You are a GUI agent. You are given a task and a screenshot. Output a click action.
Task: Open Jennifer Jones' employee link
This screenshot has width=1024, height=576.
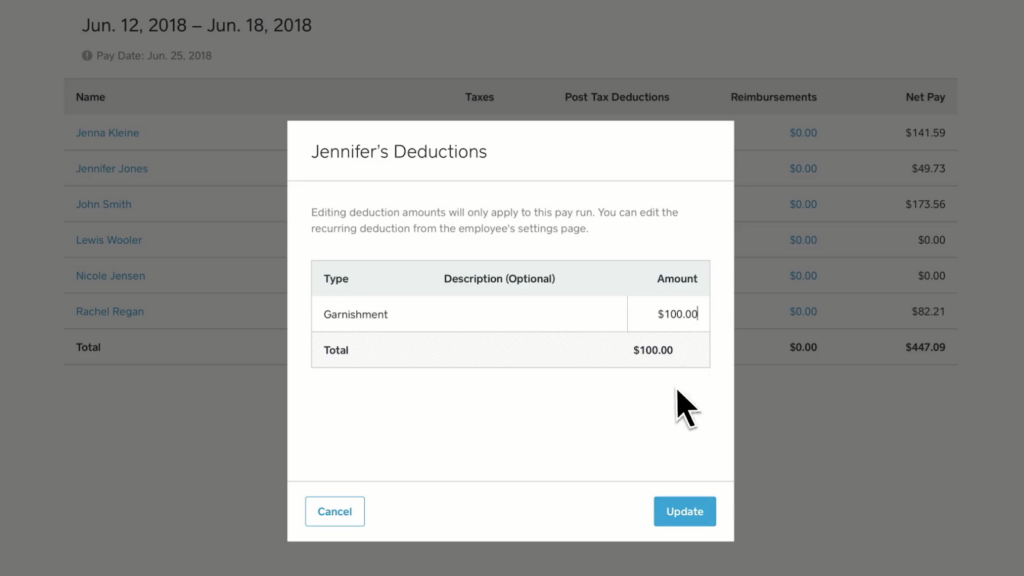(112, 168)
